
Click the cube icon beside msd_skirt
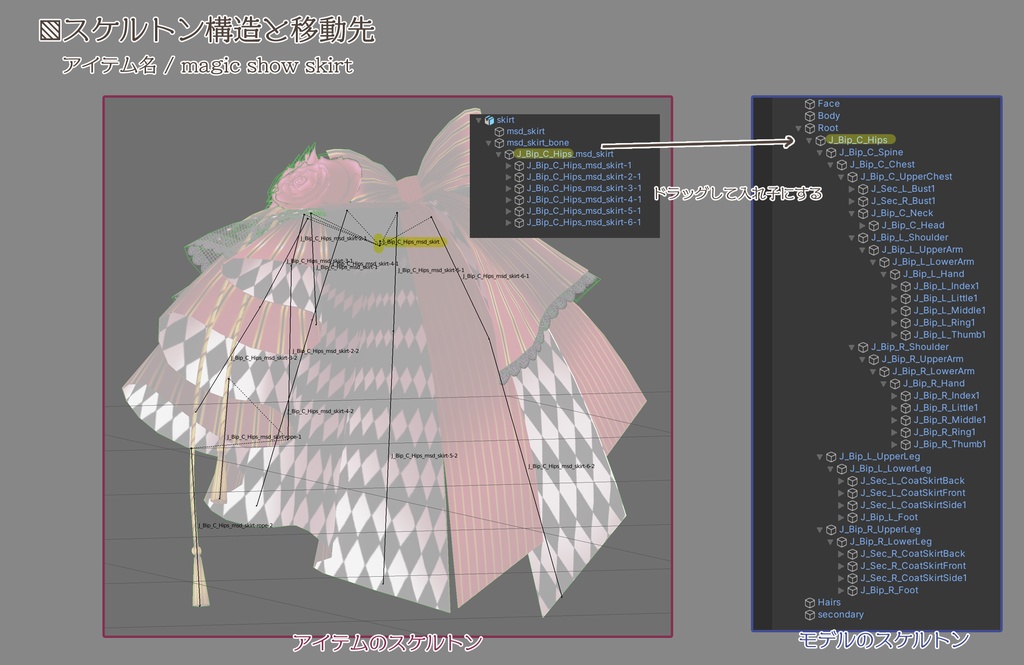500,131
